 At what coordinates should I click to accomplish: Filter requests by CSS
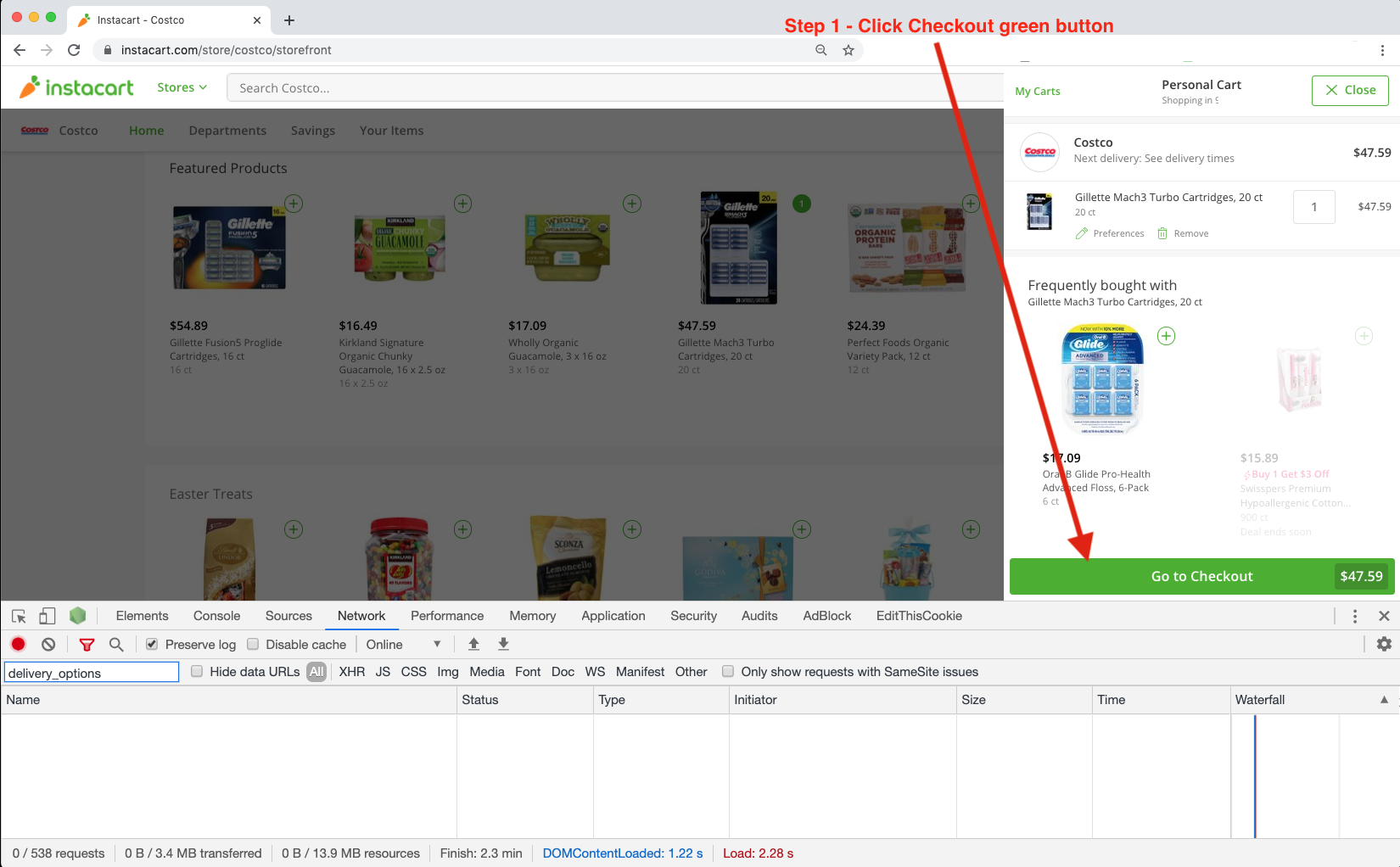click(x=414, y=672)
